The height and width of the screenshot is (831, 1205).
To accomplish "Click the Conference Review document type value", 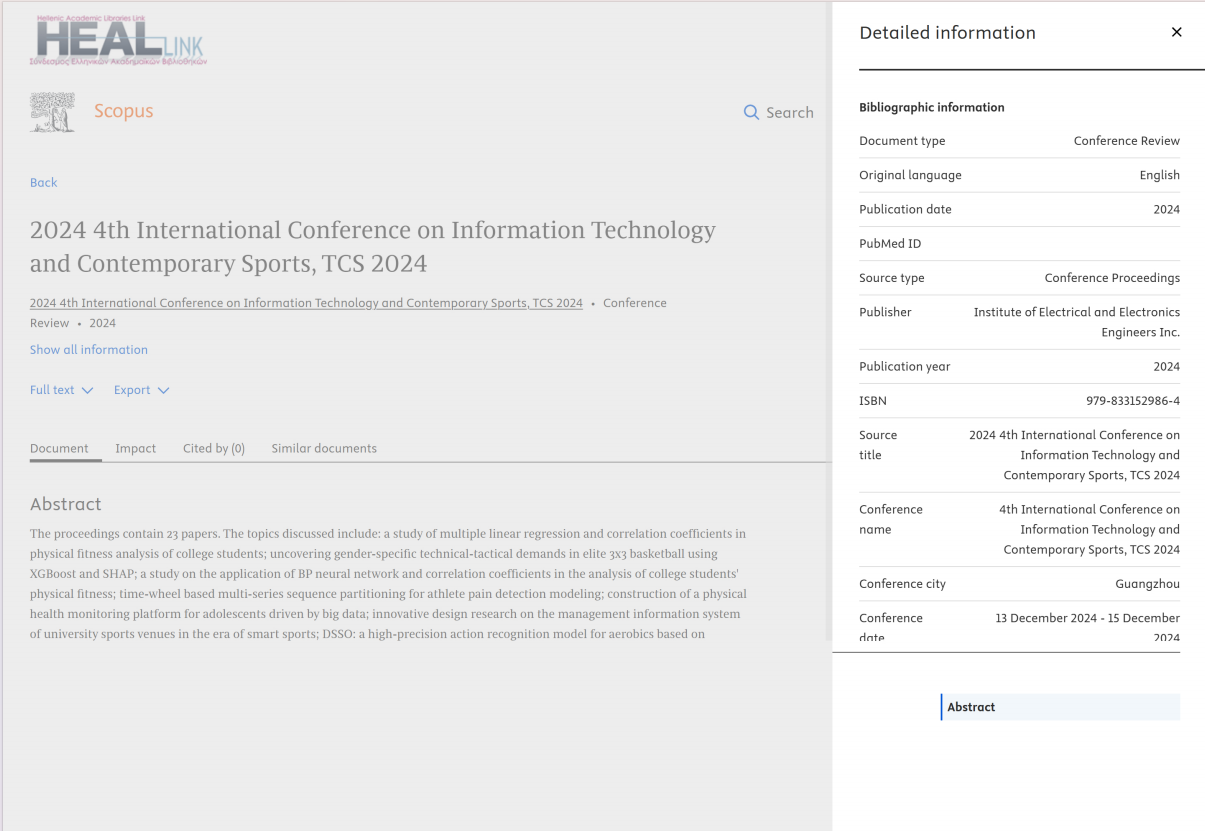I will [x=1127, y=141].
